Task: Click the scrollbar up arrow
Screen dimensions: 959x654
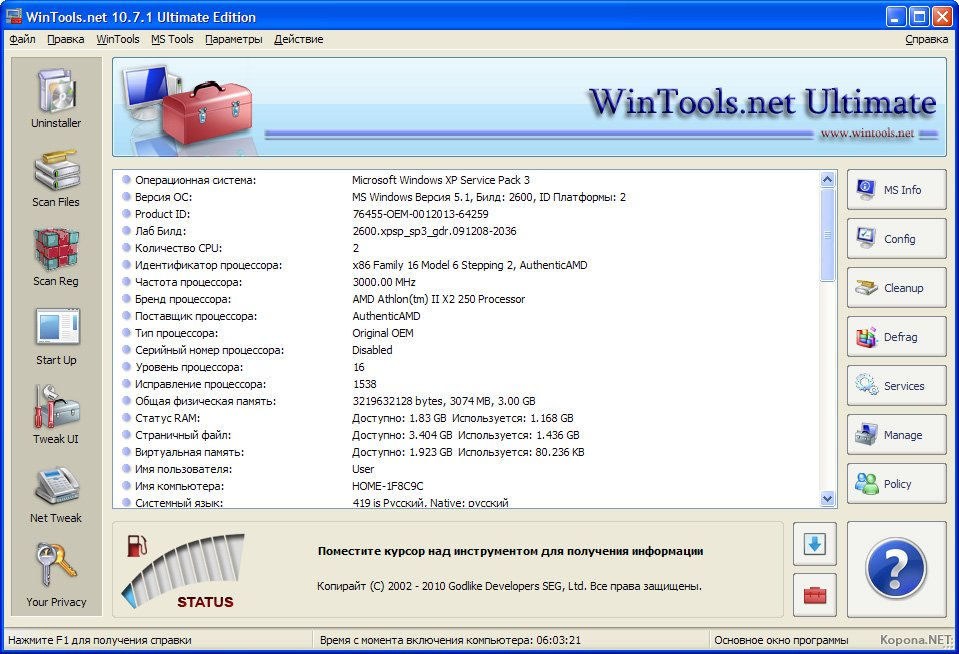Action: (828, 179)
